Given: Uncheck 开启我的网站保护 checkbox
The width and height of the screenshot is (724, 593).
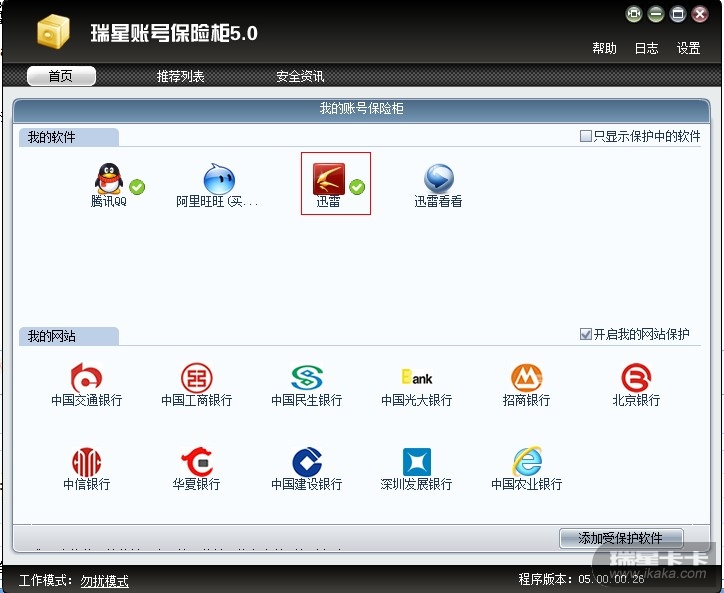Looking at the screenshot, I should (585, 334).
